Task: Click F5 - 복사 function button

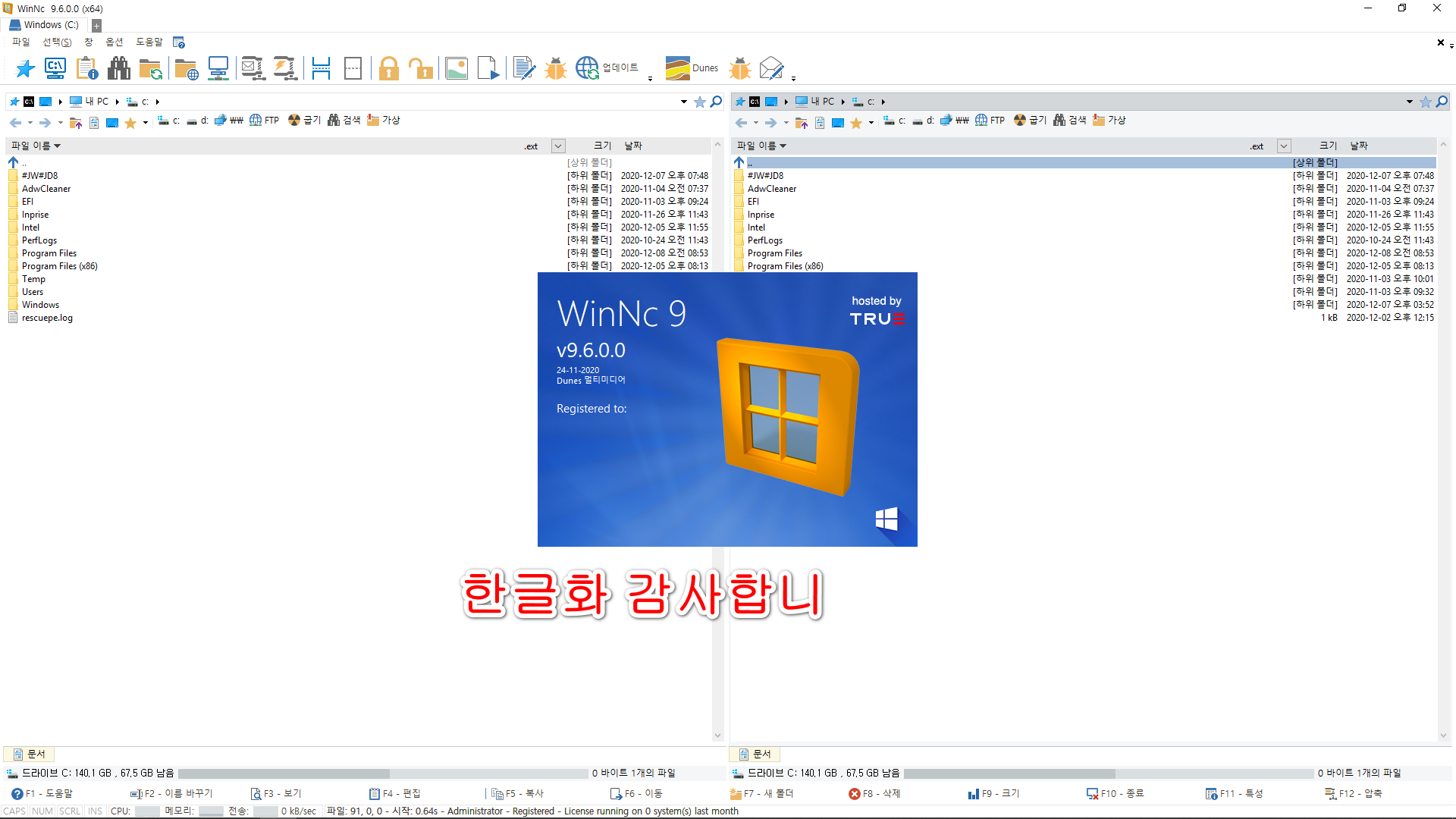Action: point(517,794)
